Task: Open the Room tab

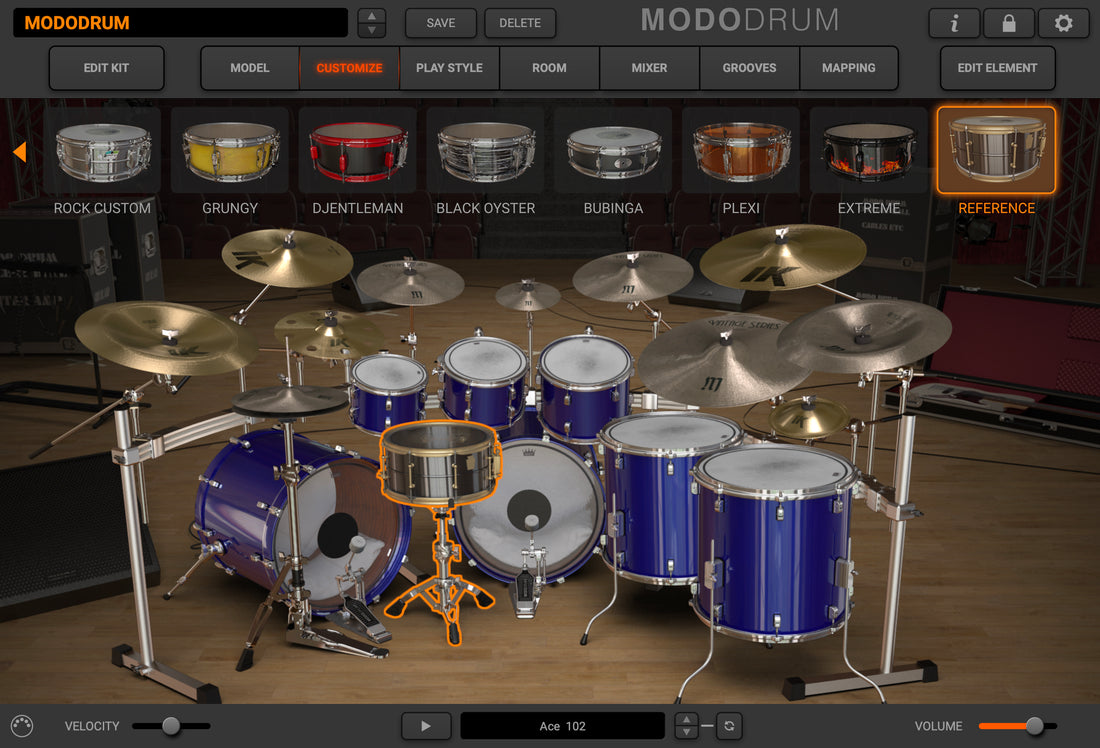Action: 549,68
